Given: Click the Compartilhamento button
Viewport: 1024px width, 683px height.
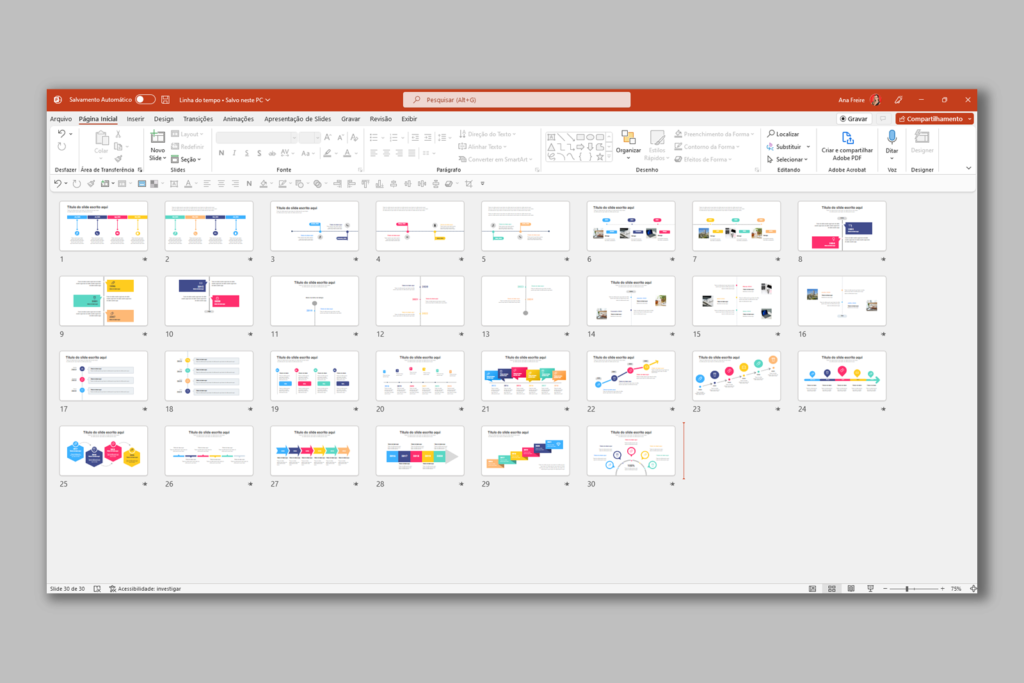Looking at the screenshot, I should click(931, 119).
